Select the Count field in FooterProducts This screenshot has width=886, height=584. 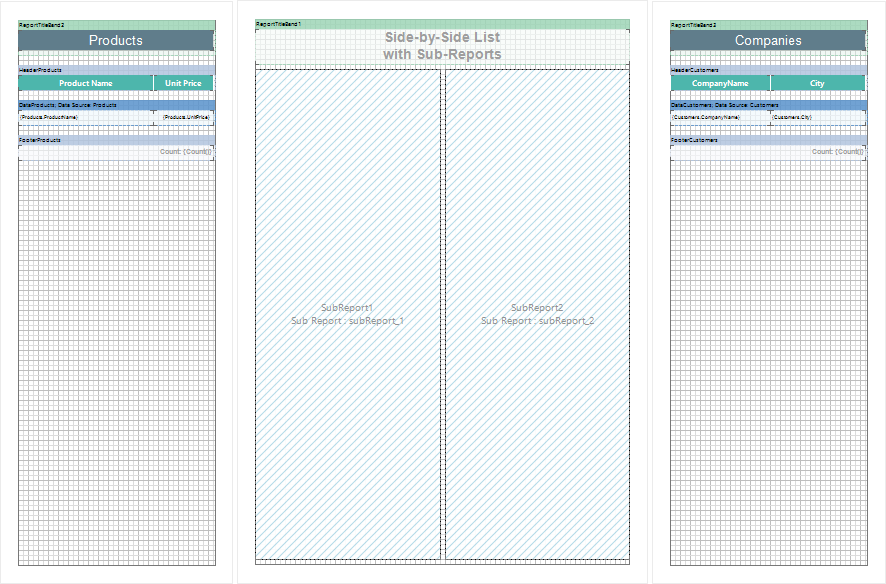click(185, 152)
